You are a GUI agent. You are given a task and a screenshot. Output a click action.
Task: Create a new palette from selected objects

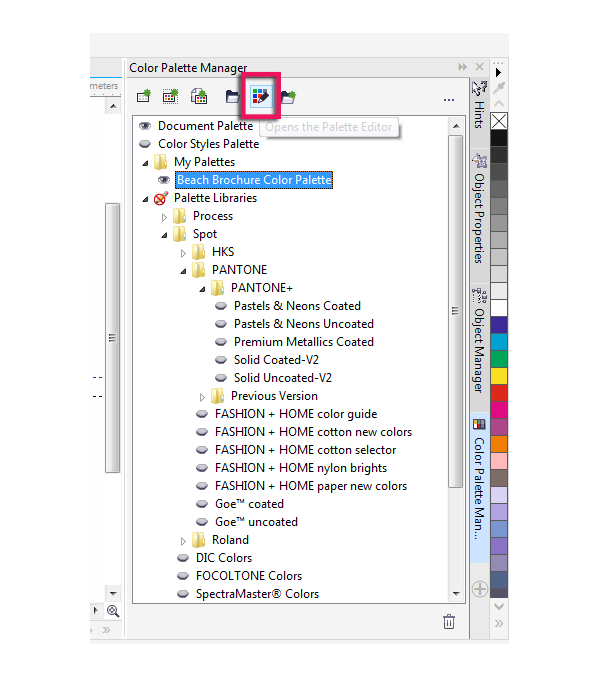coord(170,96)
